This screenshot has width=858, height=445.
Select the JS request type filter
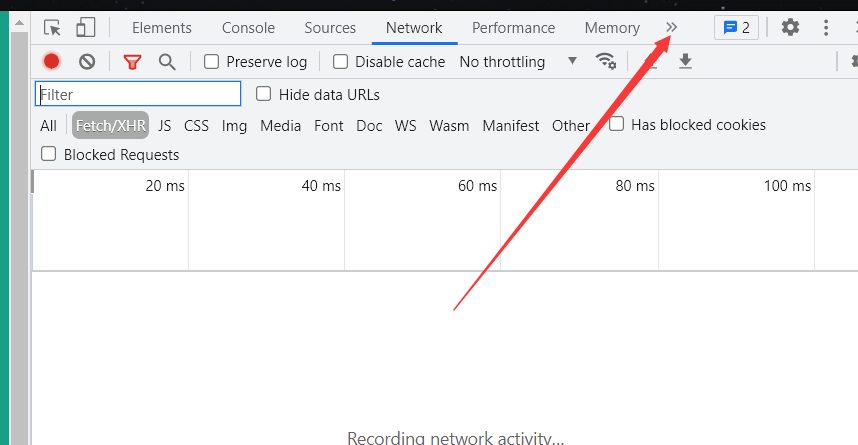click(x=164, y=126)
